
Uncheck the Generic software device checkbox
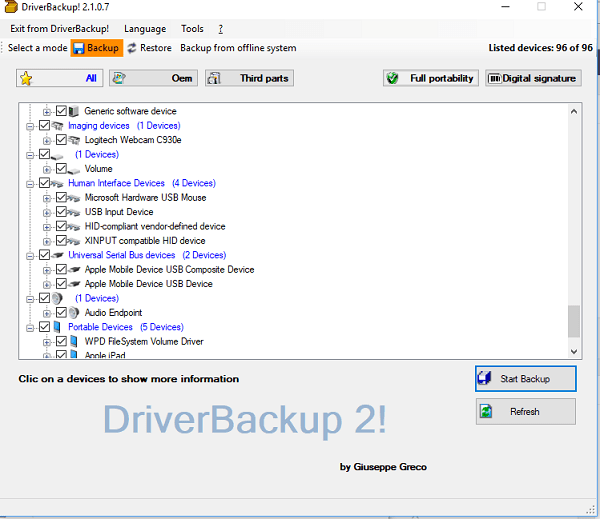[61, 111]
